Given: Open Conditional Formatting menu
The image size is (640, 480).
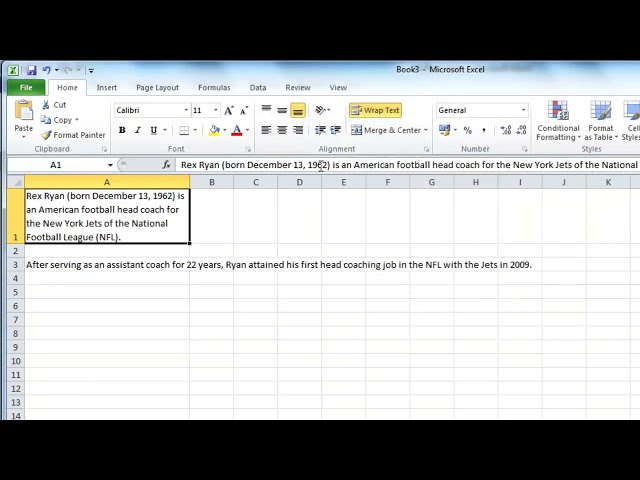Looking at the screenshot, I should tap(558, 121).
